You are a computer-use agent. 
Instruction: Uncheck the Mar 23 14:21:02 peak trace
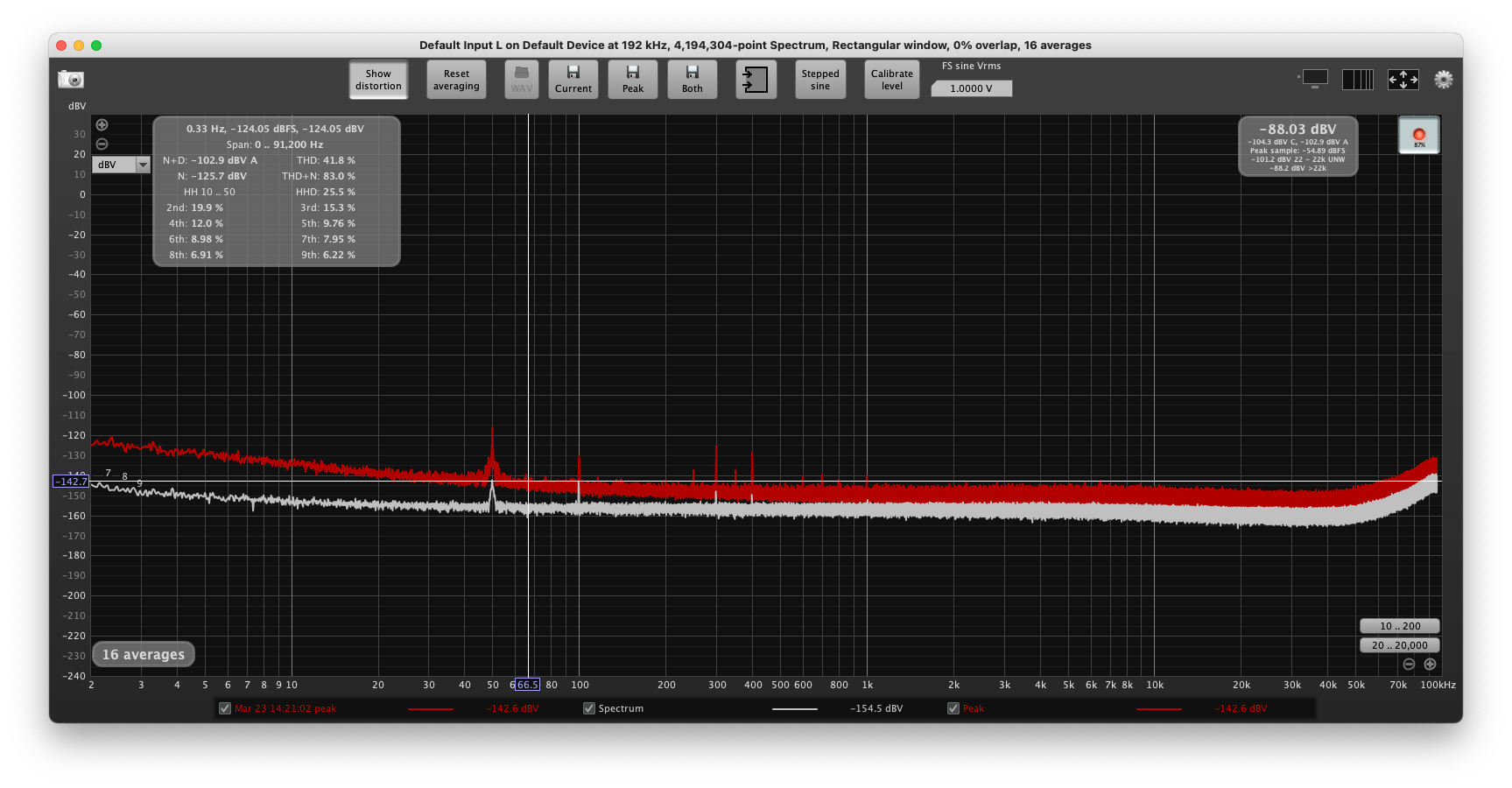(225, 708)
